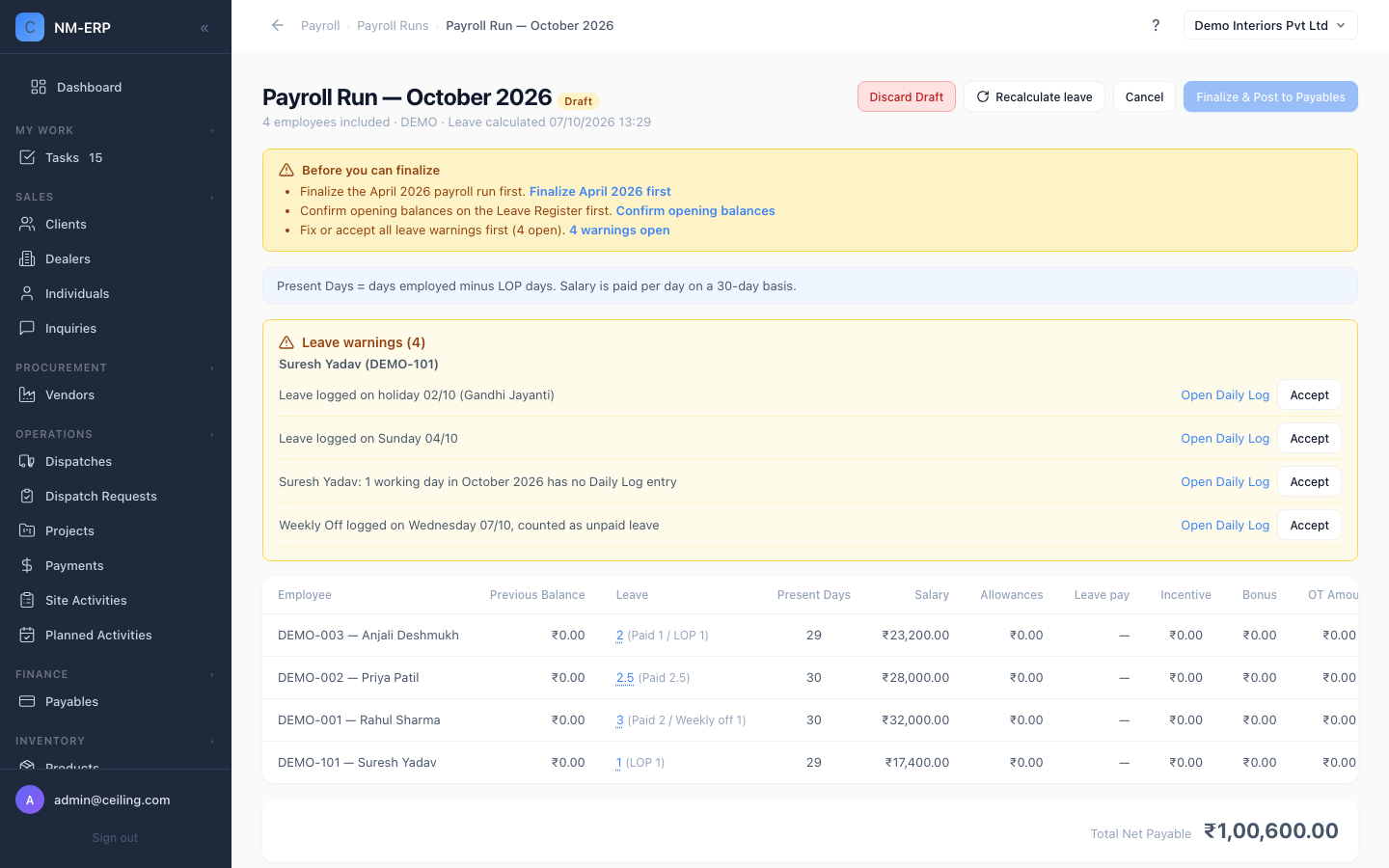Click the Inquiries chat bubble icon
1389x868 pixels.
coord(27,328)
